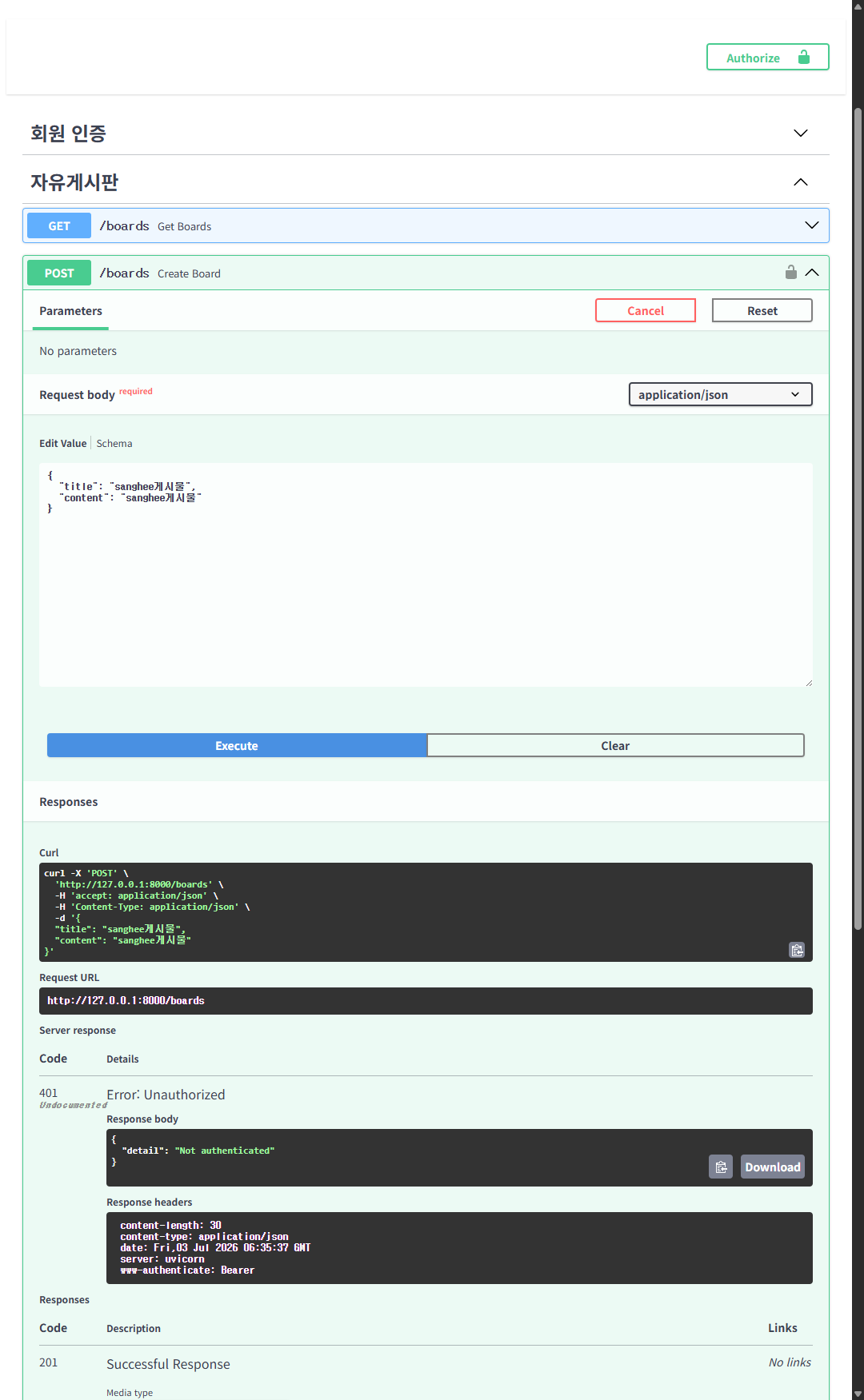Viewport: 864px width, 1400px height.
Task: Copy the response body to clipboard
Action: (x=721, y=1167)
